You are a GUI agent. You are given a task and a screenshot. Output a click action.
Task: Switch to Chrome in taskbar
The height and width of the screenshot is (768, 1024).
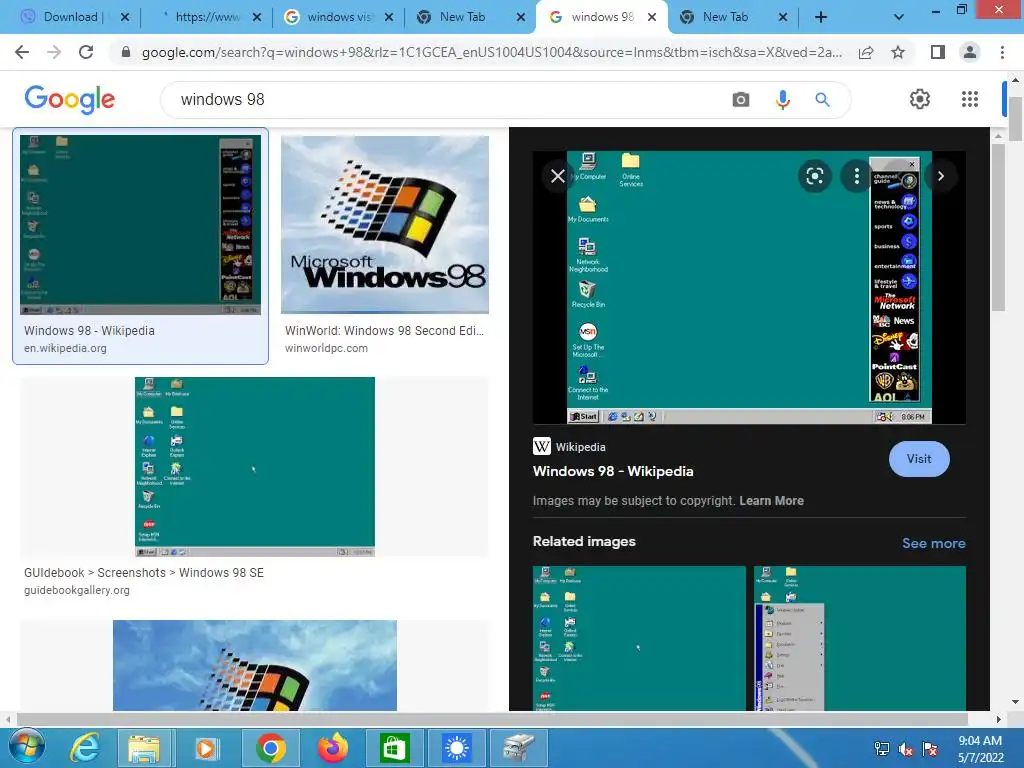pos(270,748)
